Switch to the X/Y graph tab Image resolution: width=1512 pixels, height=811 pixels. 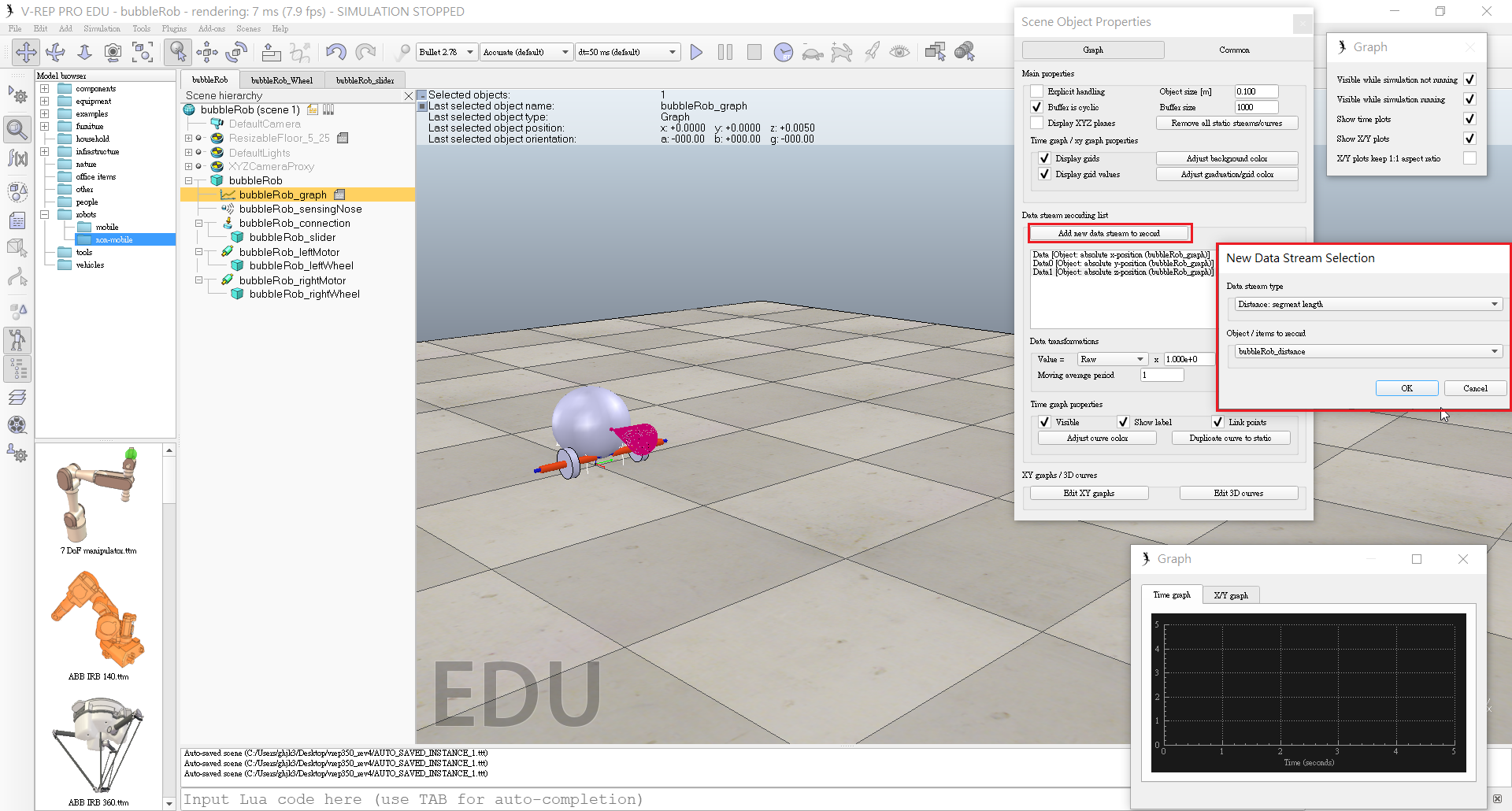(1231, 595)
